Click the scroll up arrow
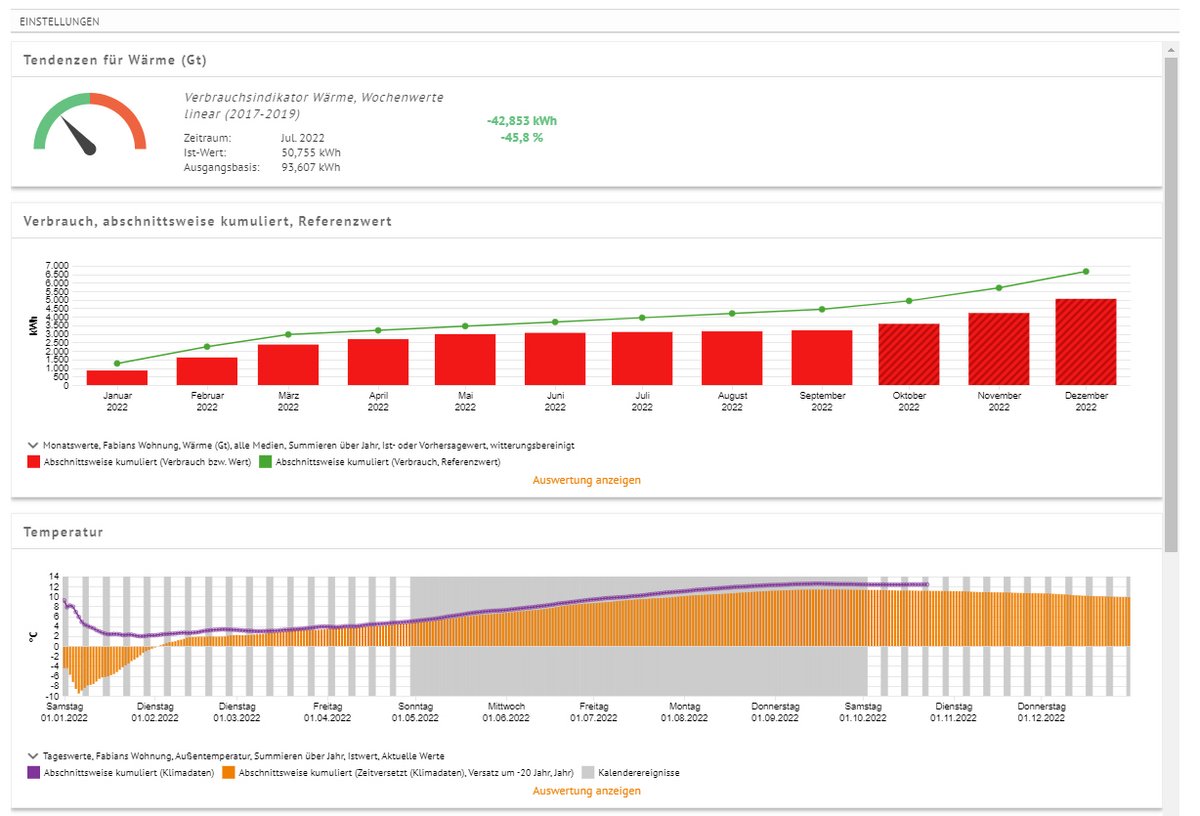1200x816 pixels. (x=1172, y=48)
